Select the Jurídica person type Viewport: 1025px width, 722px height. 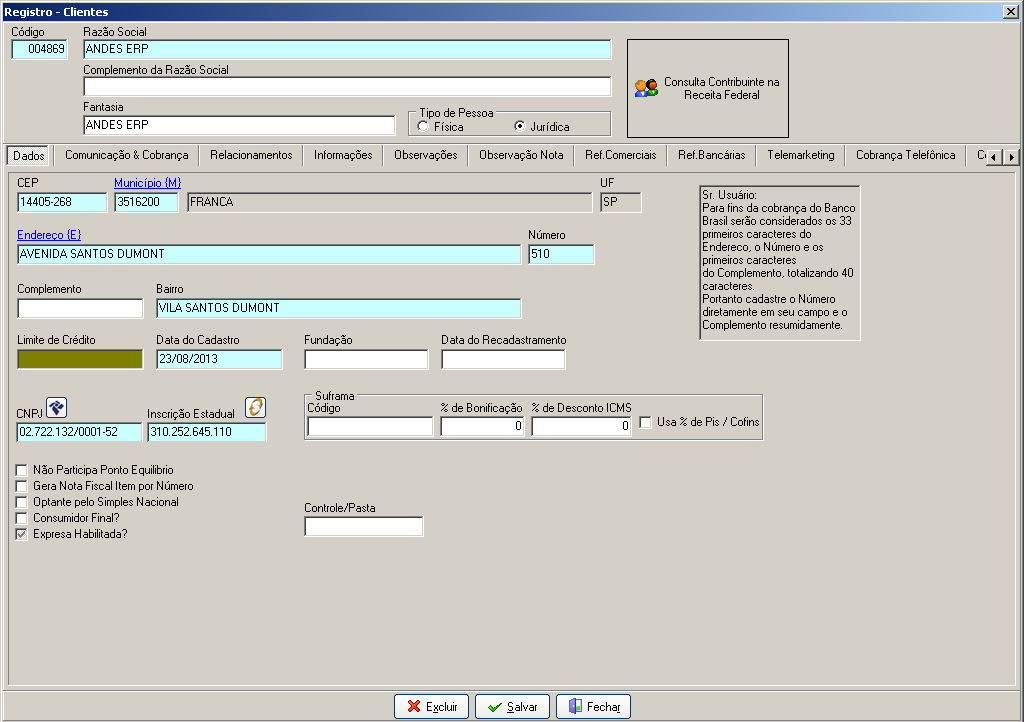point(520,126)
